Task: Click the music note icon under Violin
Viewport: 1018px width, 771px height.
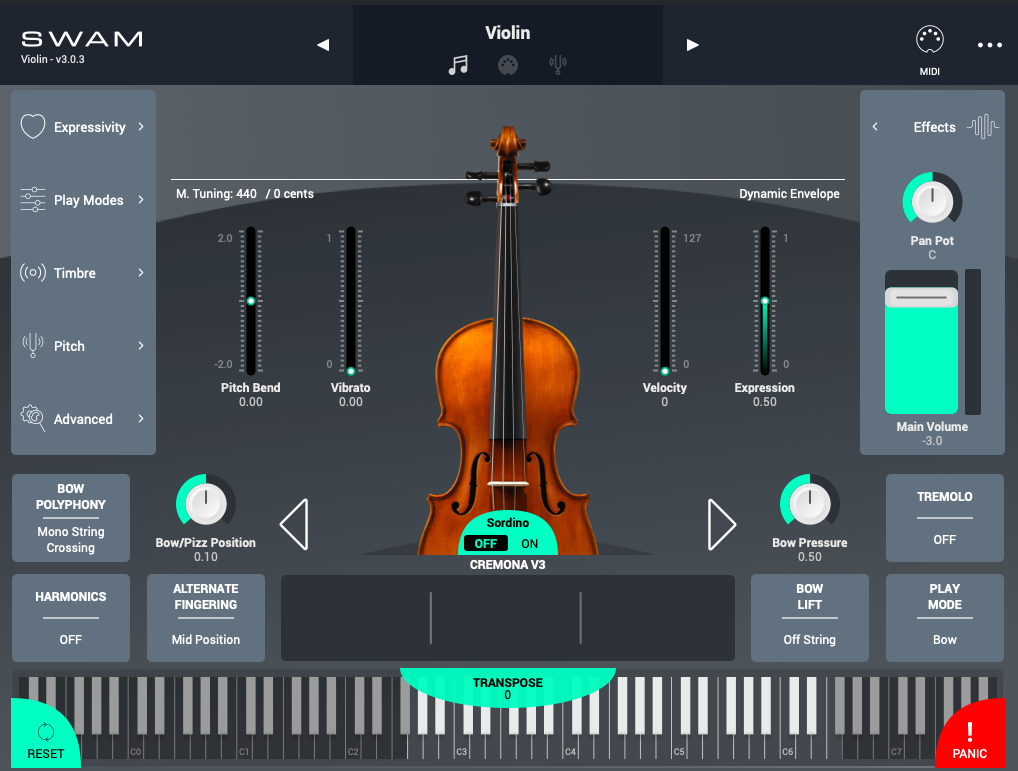Action: click(x=458, y=65)
